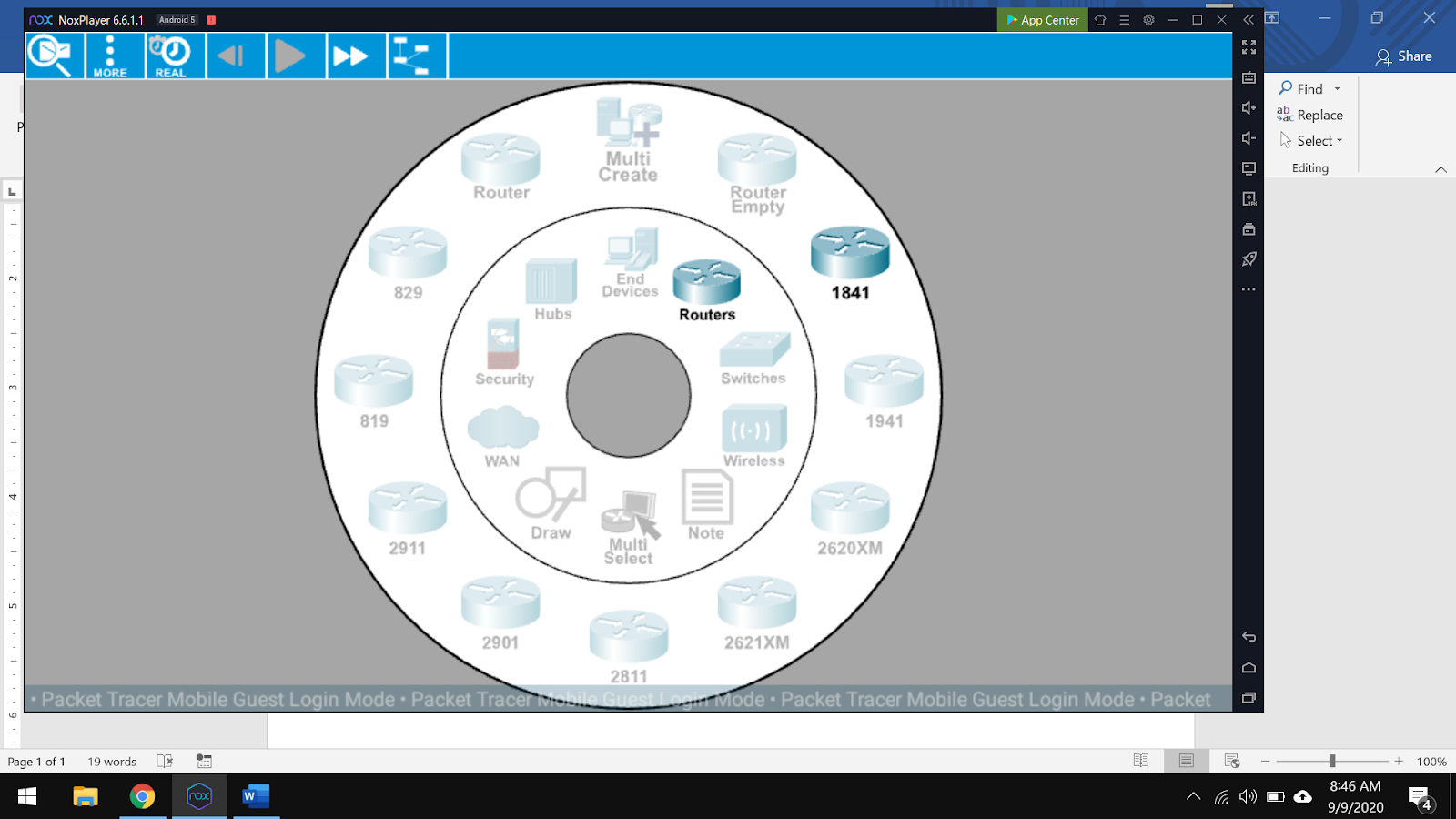This screenshot has height=819, width=1456.
Task: Open Find in Word
Action: [1300, 88]
